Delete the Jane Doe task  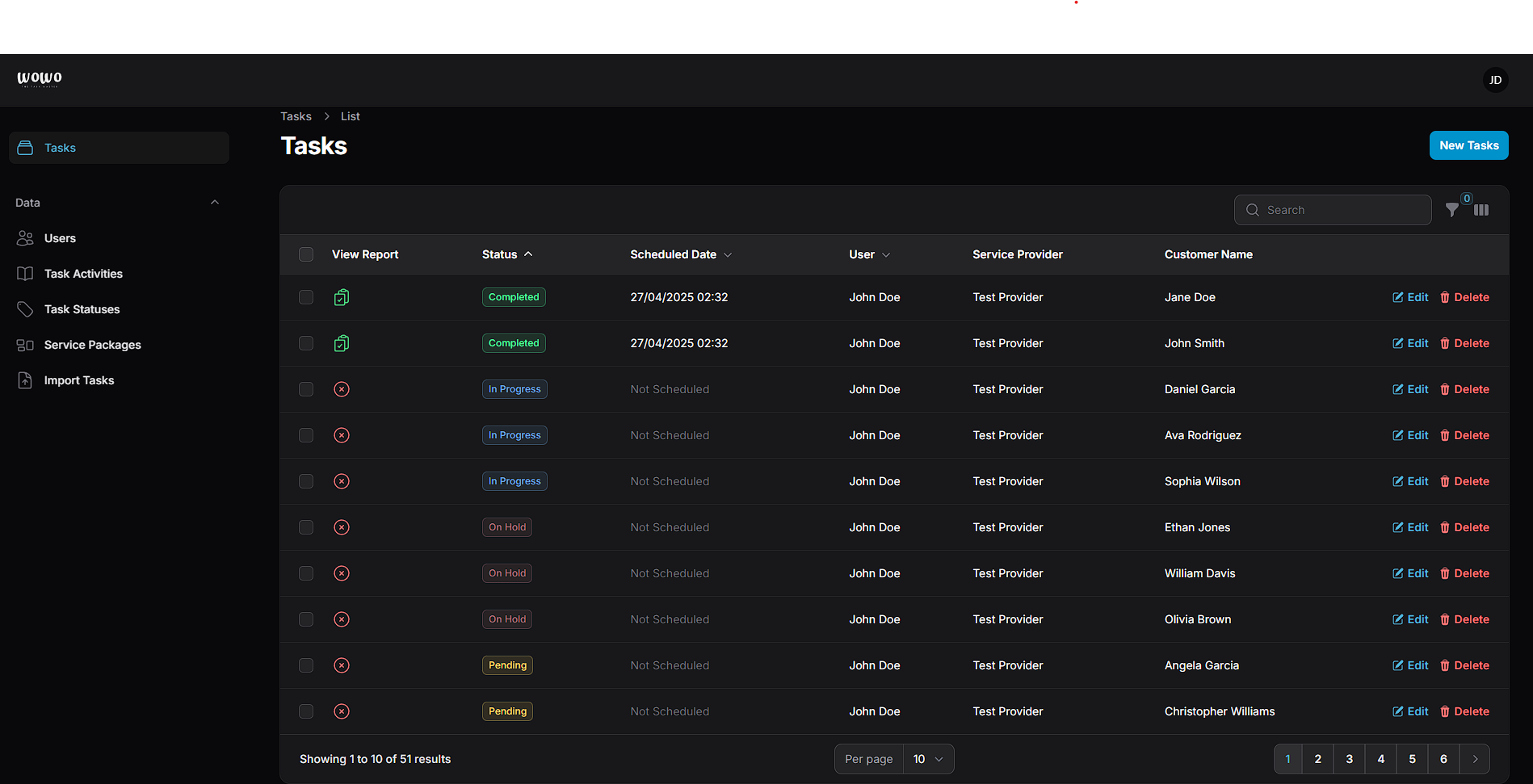pyautogui.click(x=1464, y=297)
